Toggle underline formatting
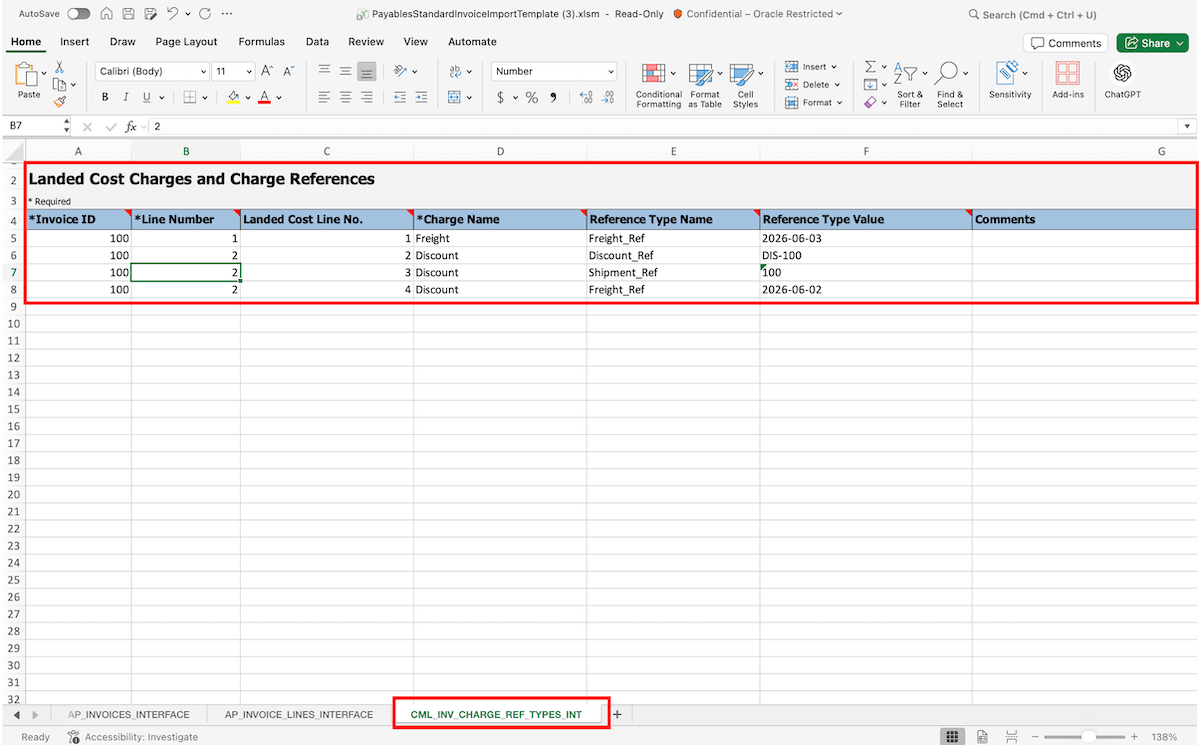This screenshot has width=1200, height=745. 147,97
